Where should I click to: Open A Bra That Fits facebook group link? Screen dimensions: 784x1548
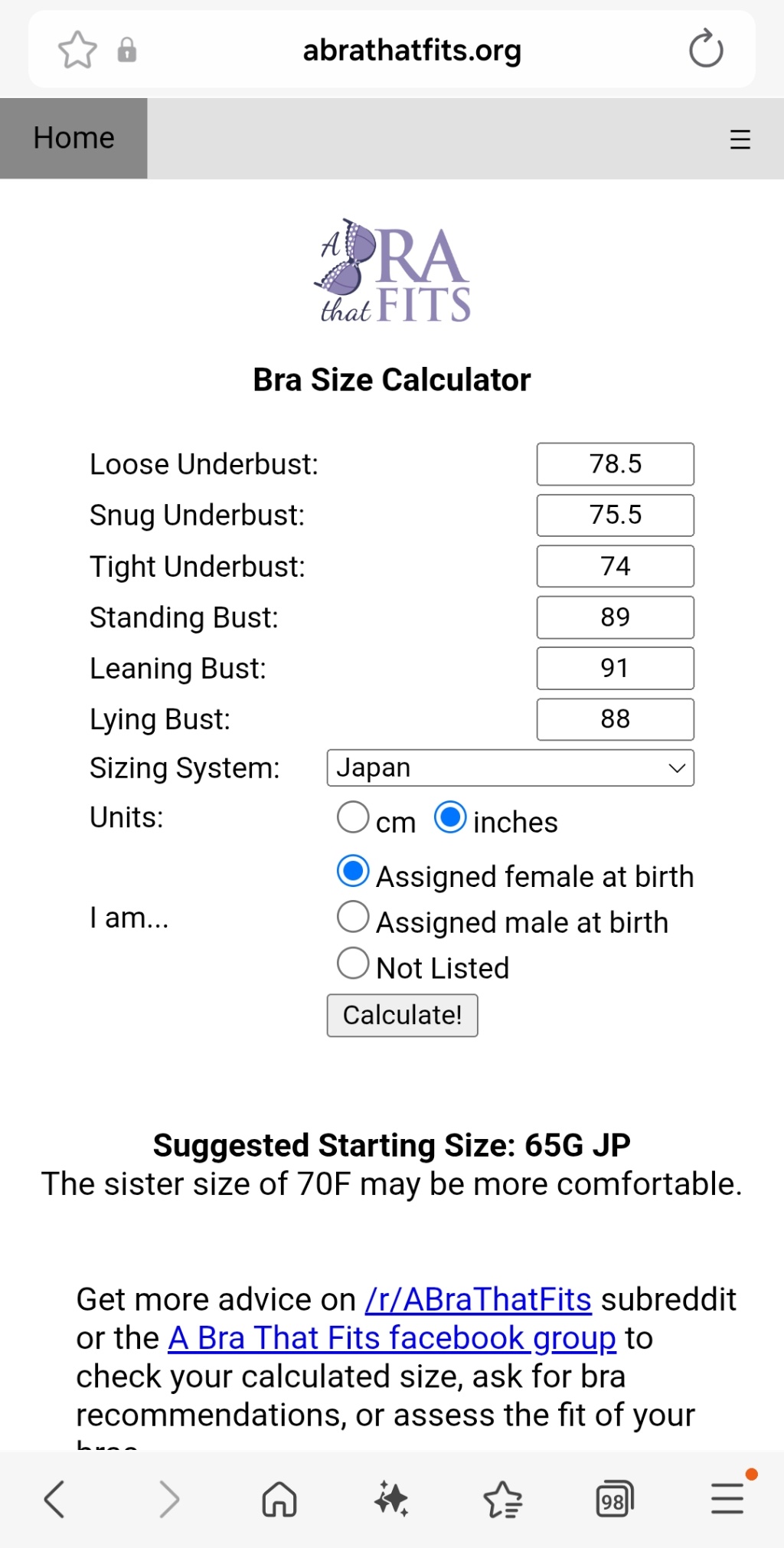[x=391, y=1338]
